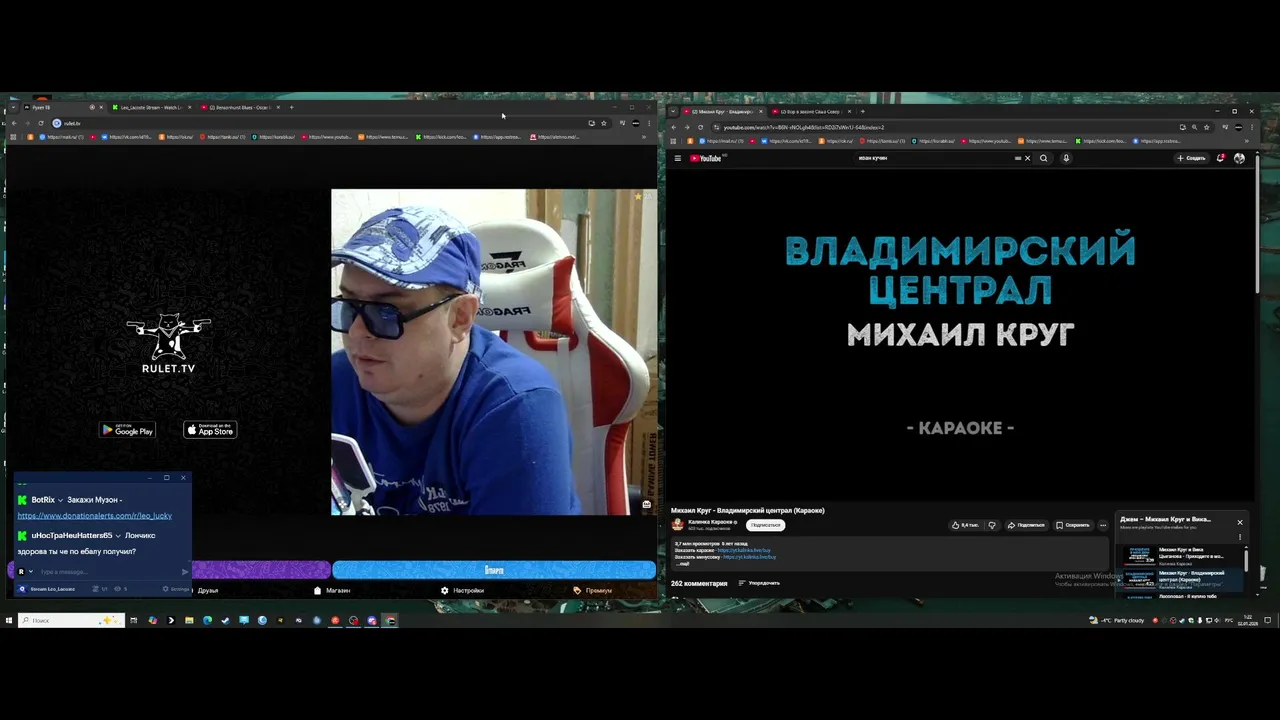Open the tab search chevron in YouTube window
The image size is (1280, 720).
click(674, 111)
